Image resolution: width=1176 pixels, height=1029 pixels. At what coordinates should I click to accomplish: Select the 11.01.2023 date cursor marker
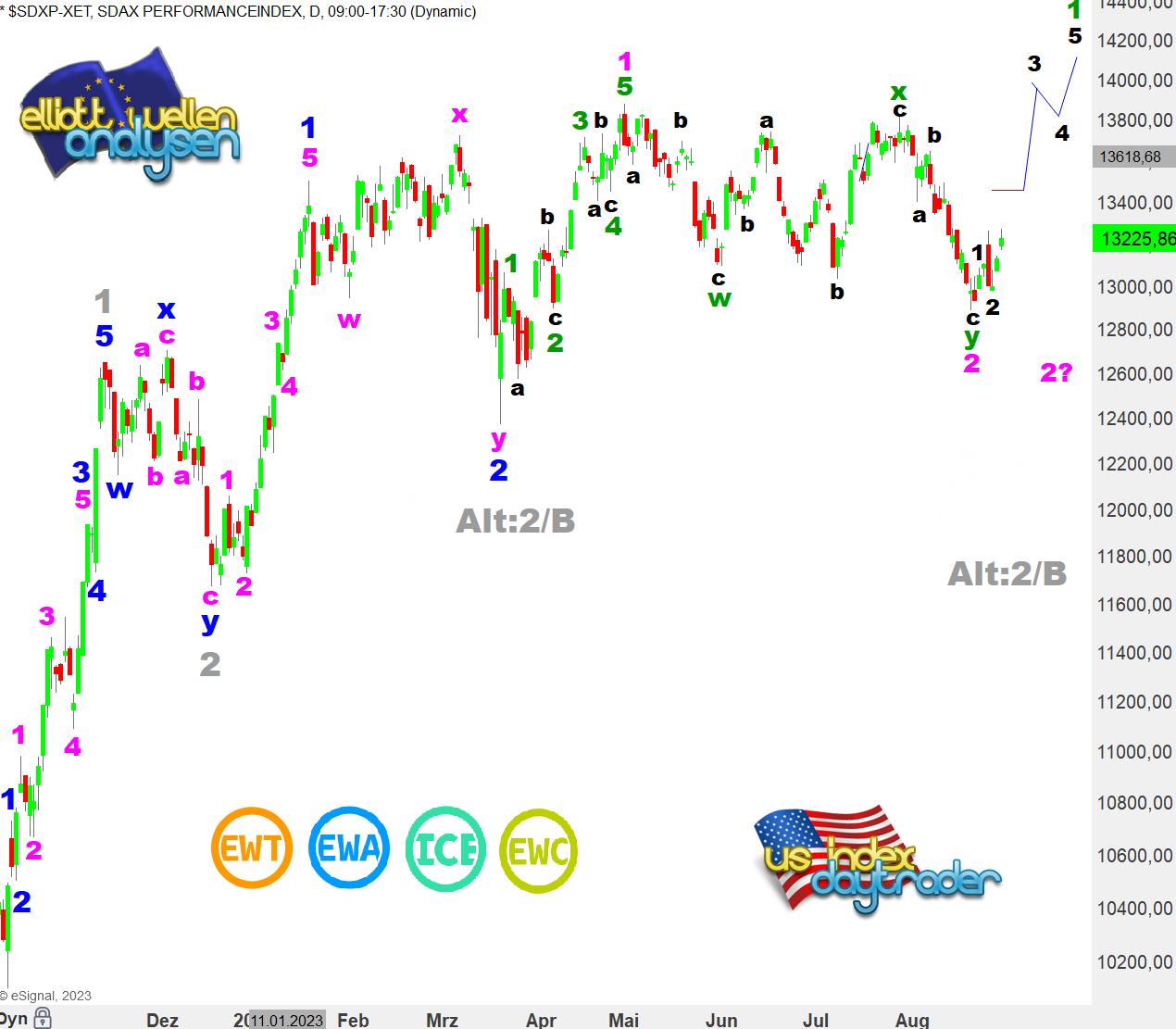pos(287,1020)
